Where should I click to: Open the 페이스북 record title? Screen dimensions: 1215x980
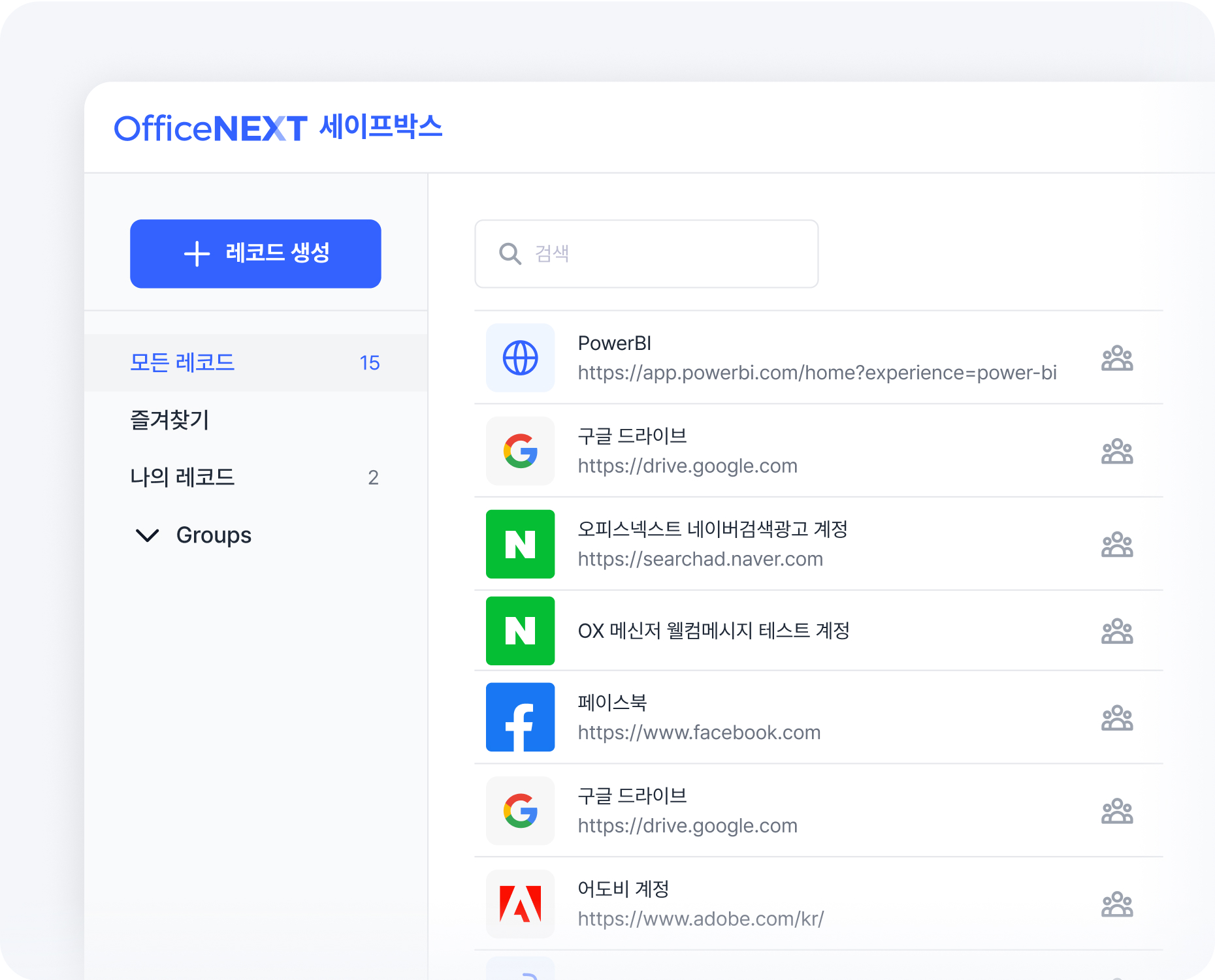612,703
